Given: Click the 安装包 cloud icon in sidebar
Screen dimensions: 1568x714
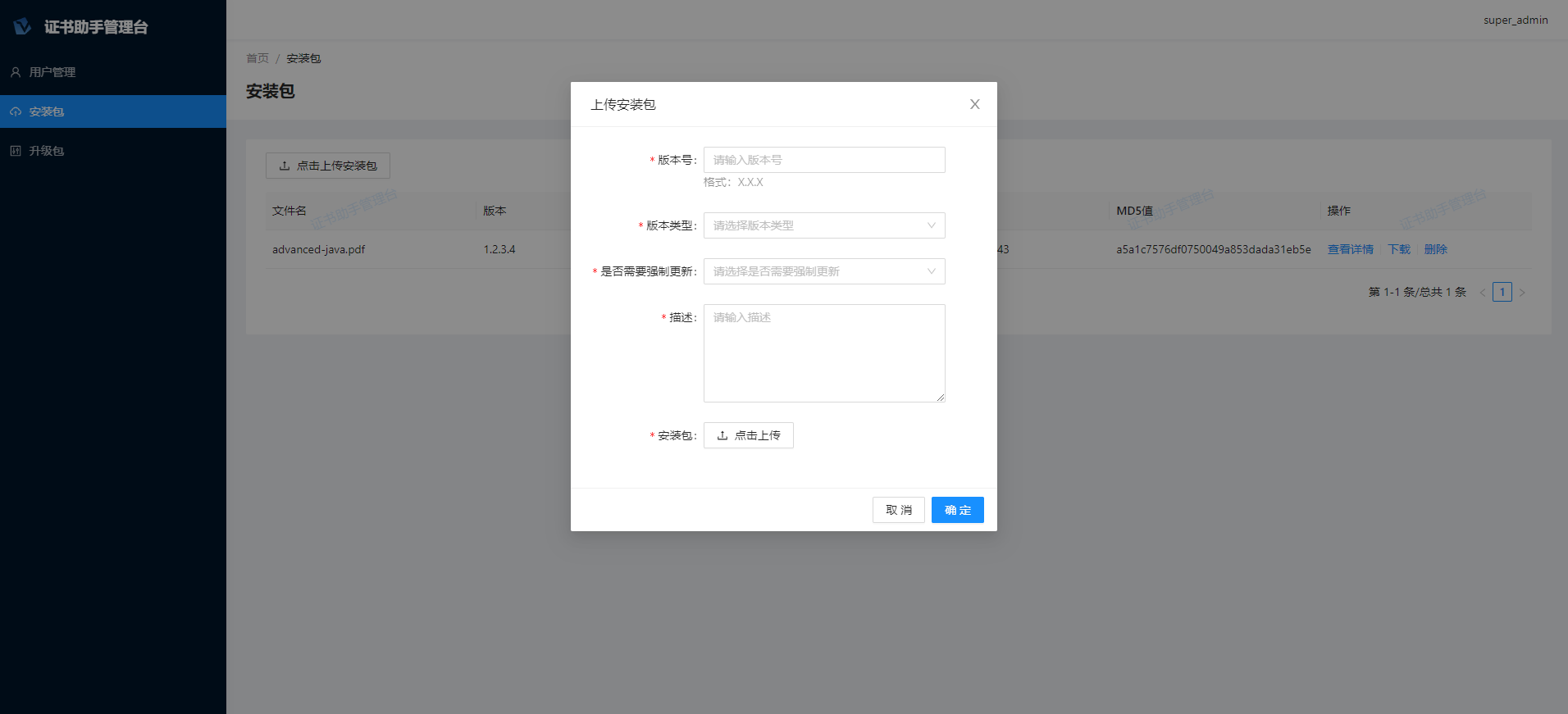Looking at the screenshot, I should (x=16, y=111).
